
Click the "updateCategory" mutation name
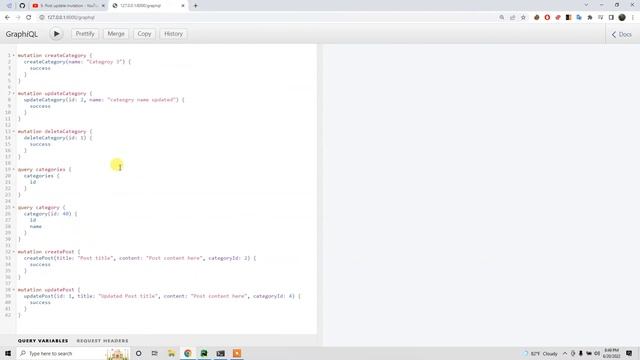click(65, 93)
